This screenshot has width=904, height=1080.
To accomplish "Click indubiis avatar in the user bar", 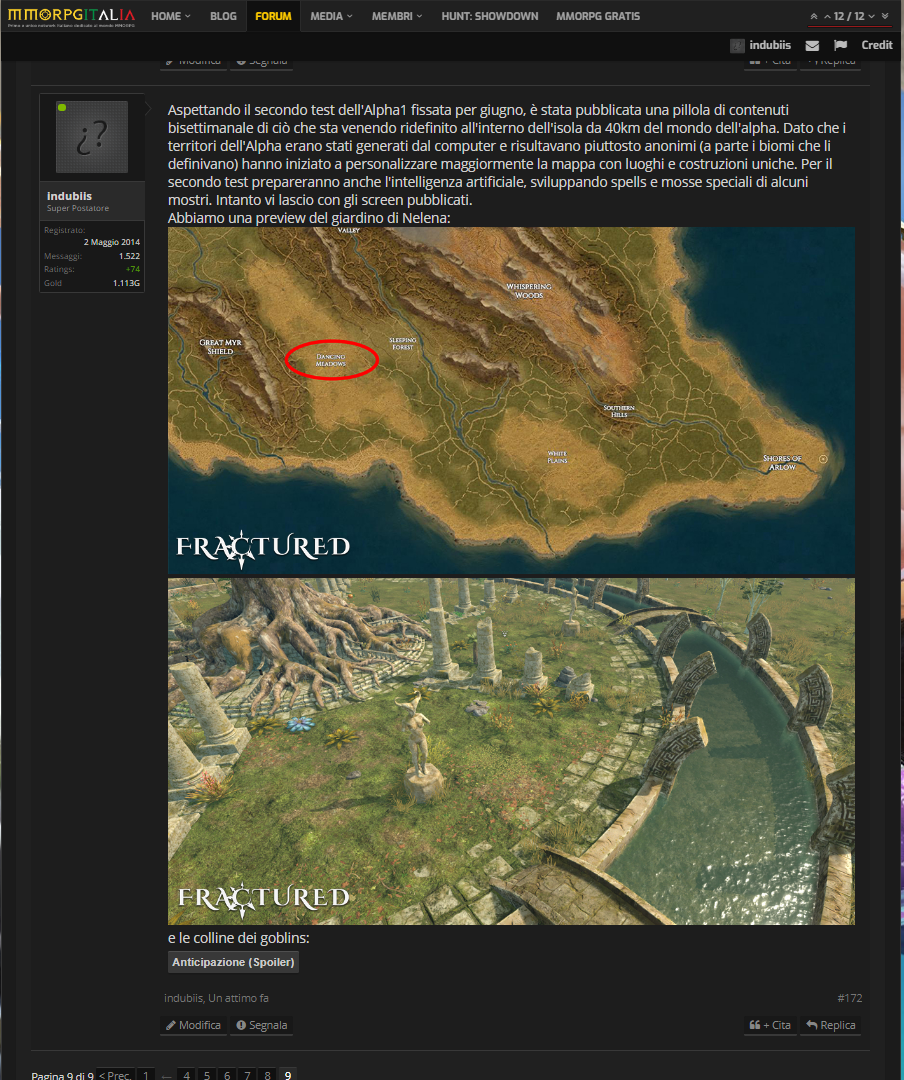I will pos(737,45).
